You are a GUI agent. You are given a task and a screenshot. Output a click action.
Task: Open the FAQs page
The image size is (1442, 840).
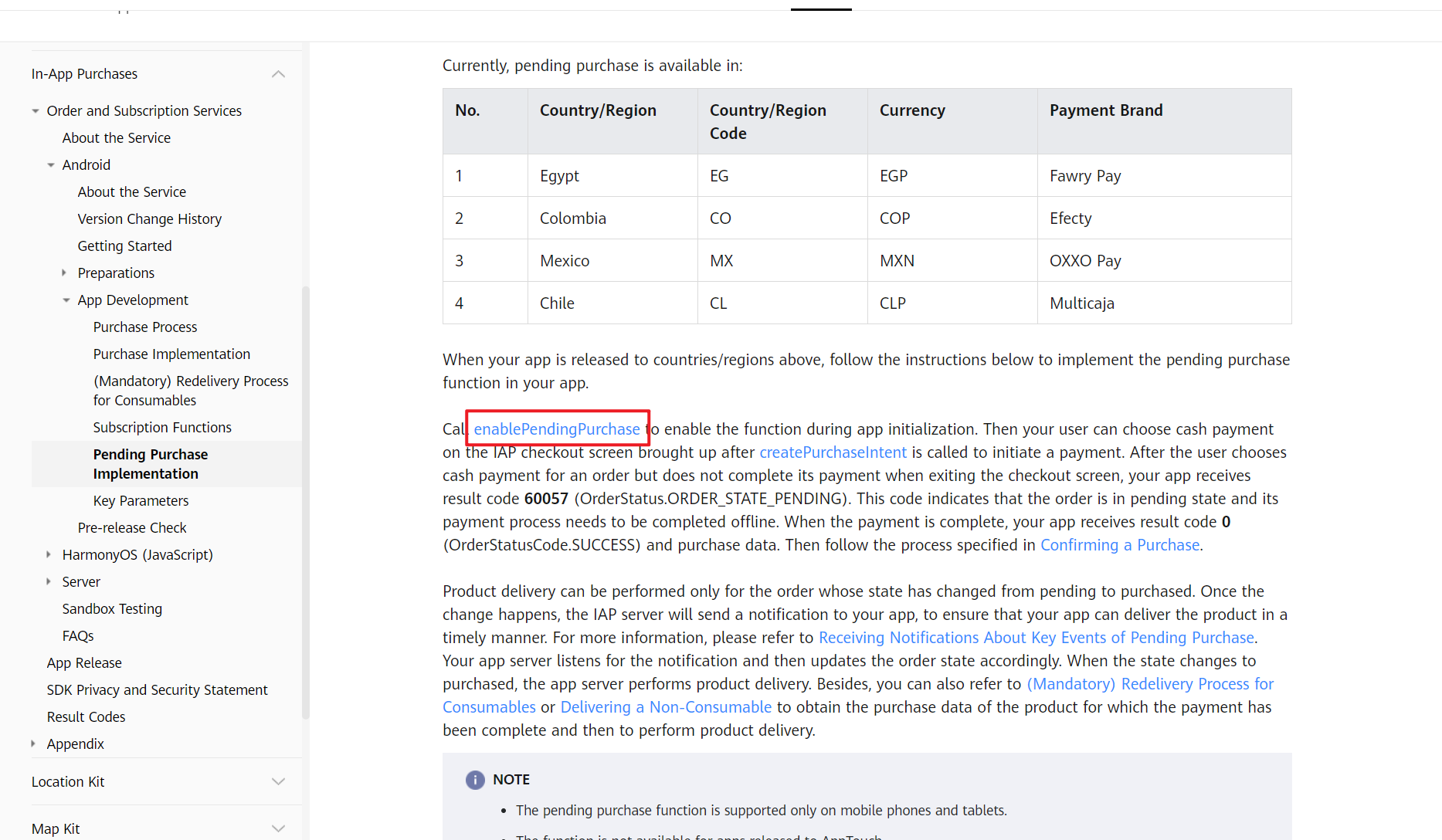(77, 635)
